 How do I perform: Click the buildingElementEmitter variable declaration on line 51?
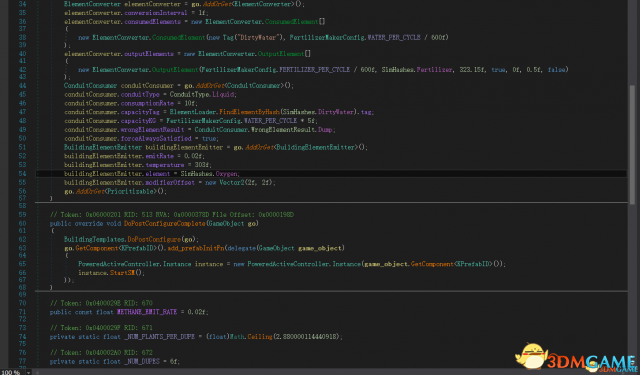coord(184,148)
